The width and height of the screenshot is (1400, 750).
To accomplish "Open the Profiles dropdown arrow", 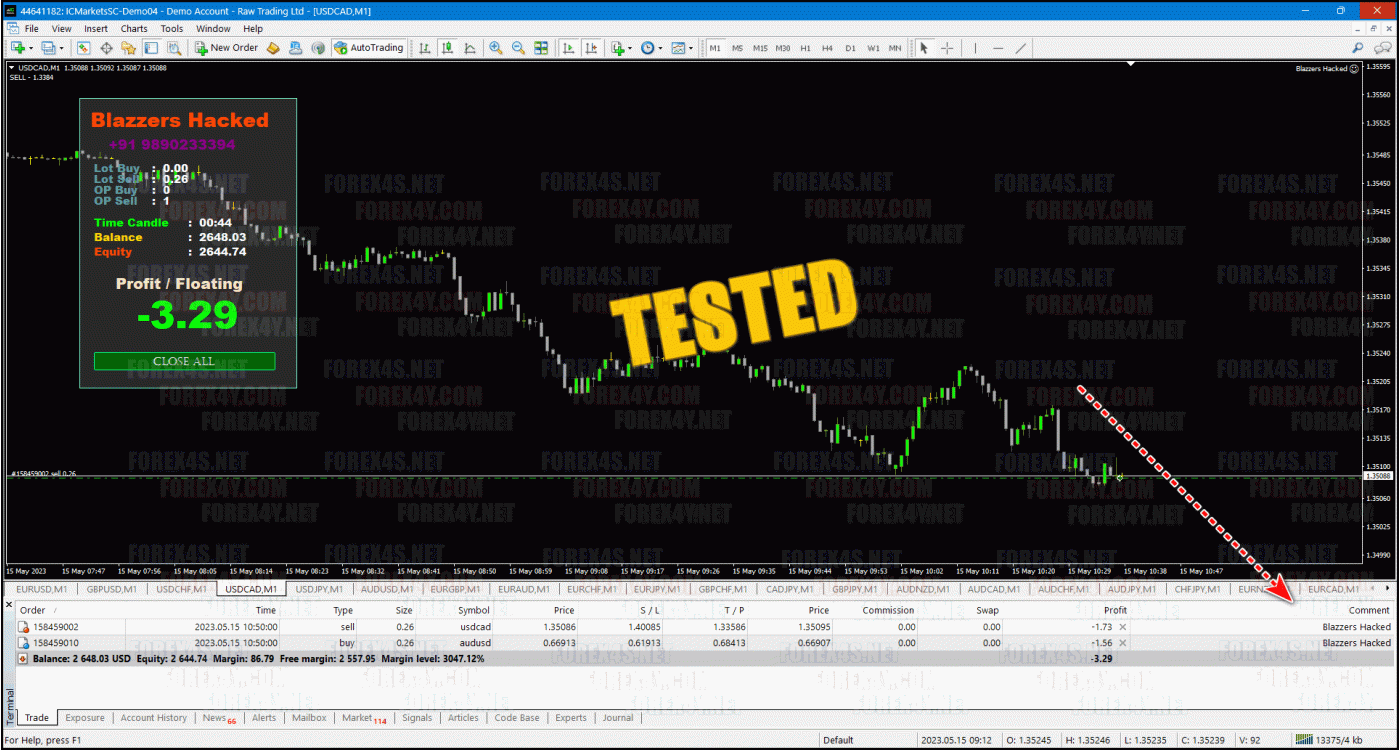I will pos(61,48).
